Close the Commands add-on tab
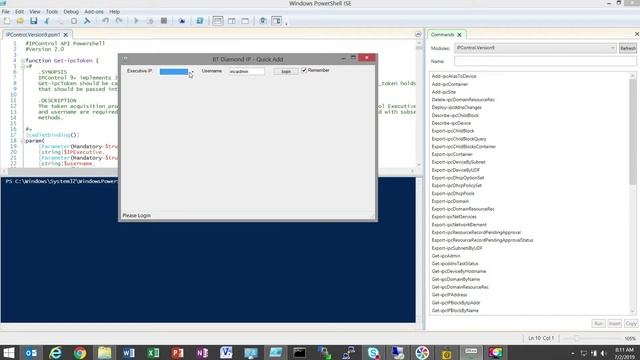Viewport: 640px width, 360px height. coord(460,35)
